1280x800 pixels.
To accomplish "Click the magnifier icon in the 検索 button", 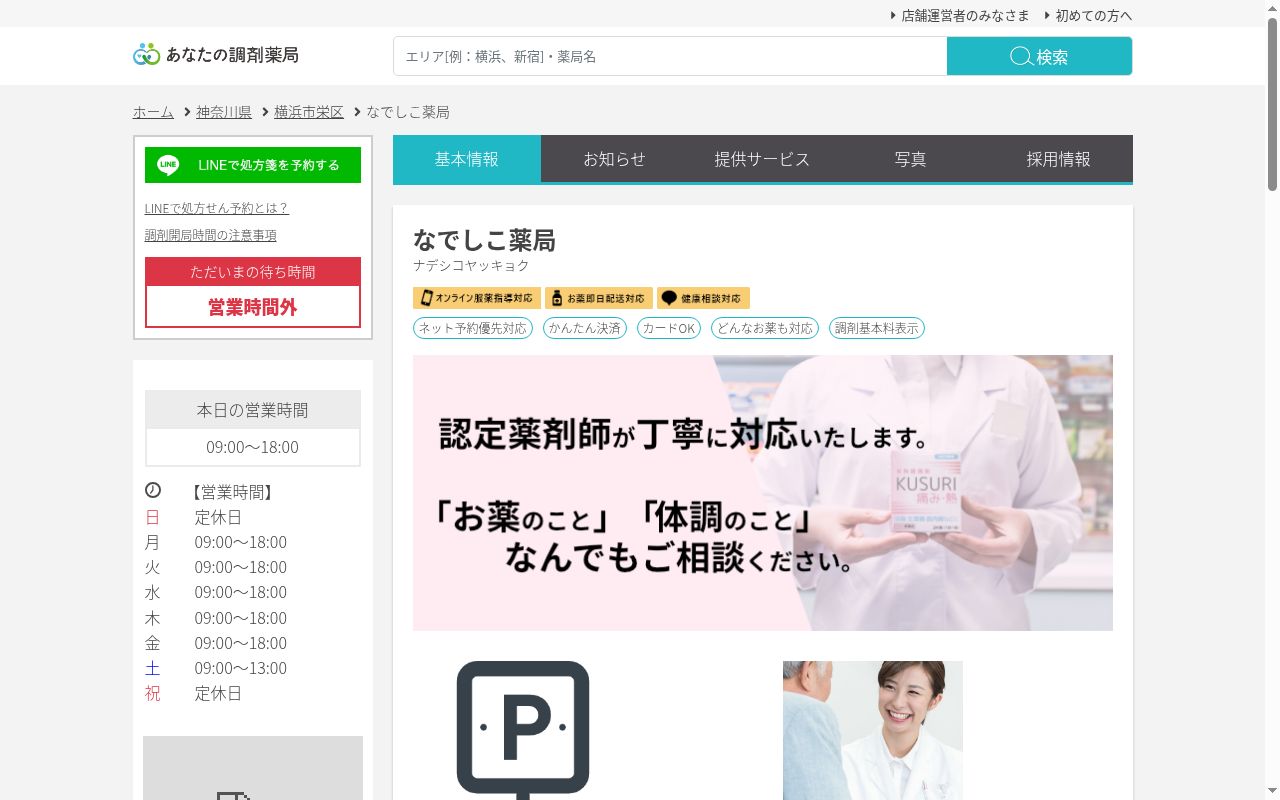I will coord(1021,56).
